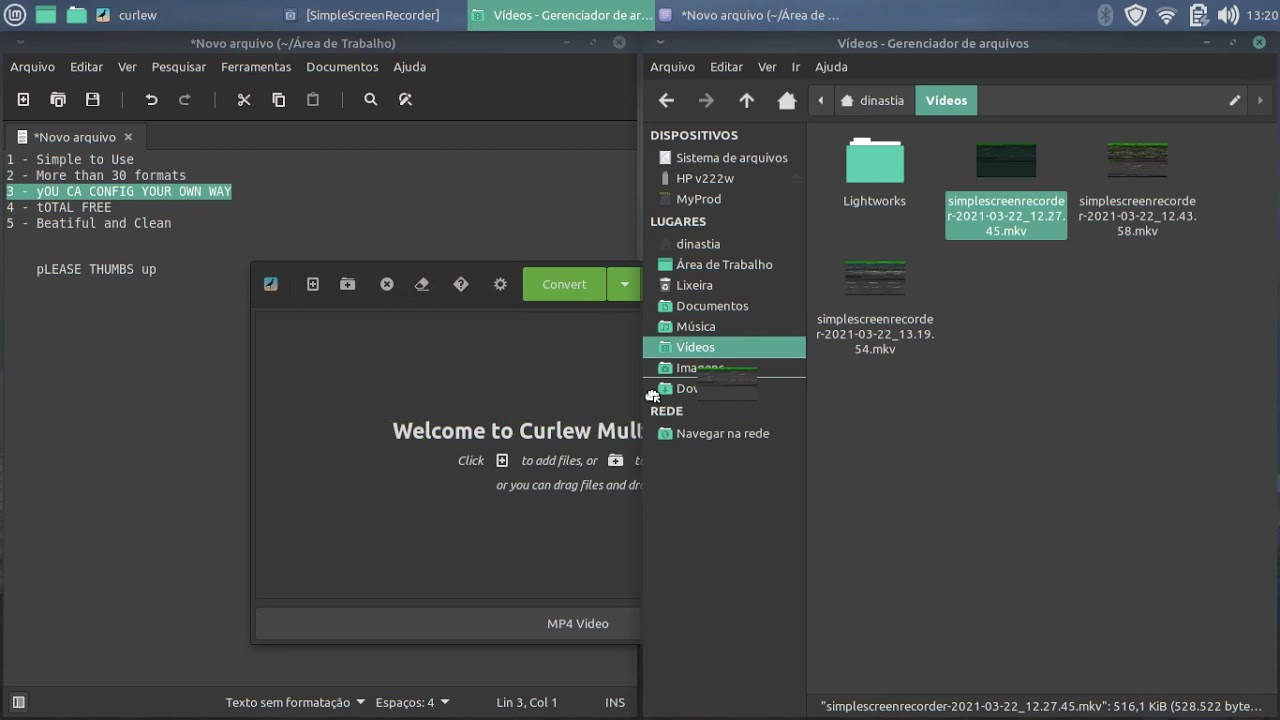Click the magnifier search icon in text editor
1280x720 pixels.
coord(371,99)
